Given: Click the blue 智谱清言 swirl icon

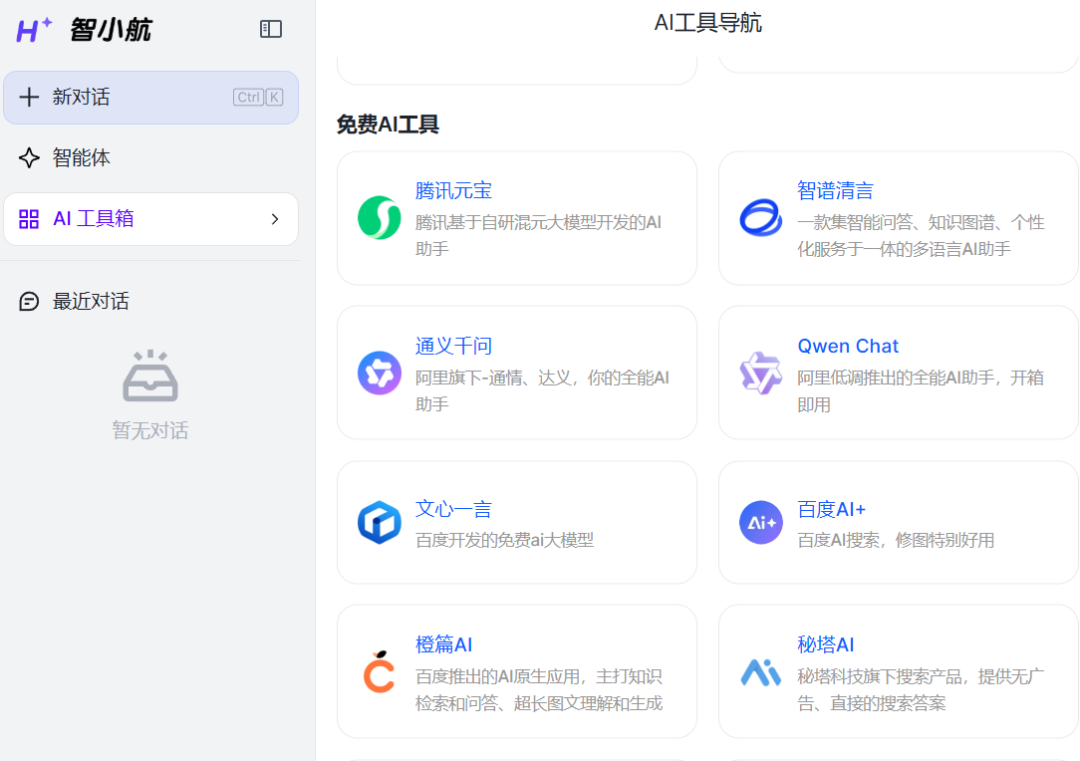Looking at the screenshot, I should coord(760,218).
